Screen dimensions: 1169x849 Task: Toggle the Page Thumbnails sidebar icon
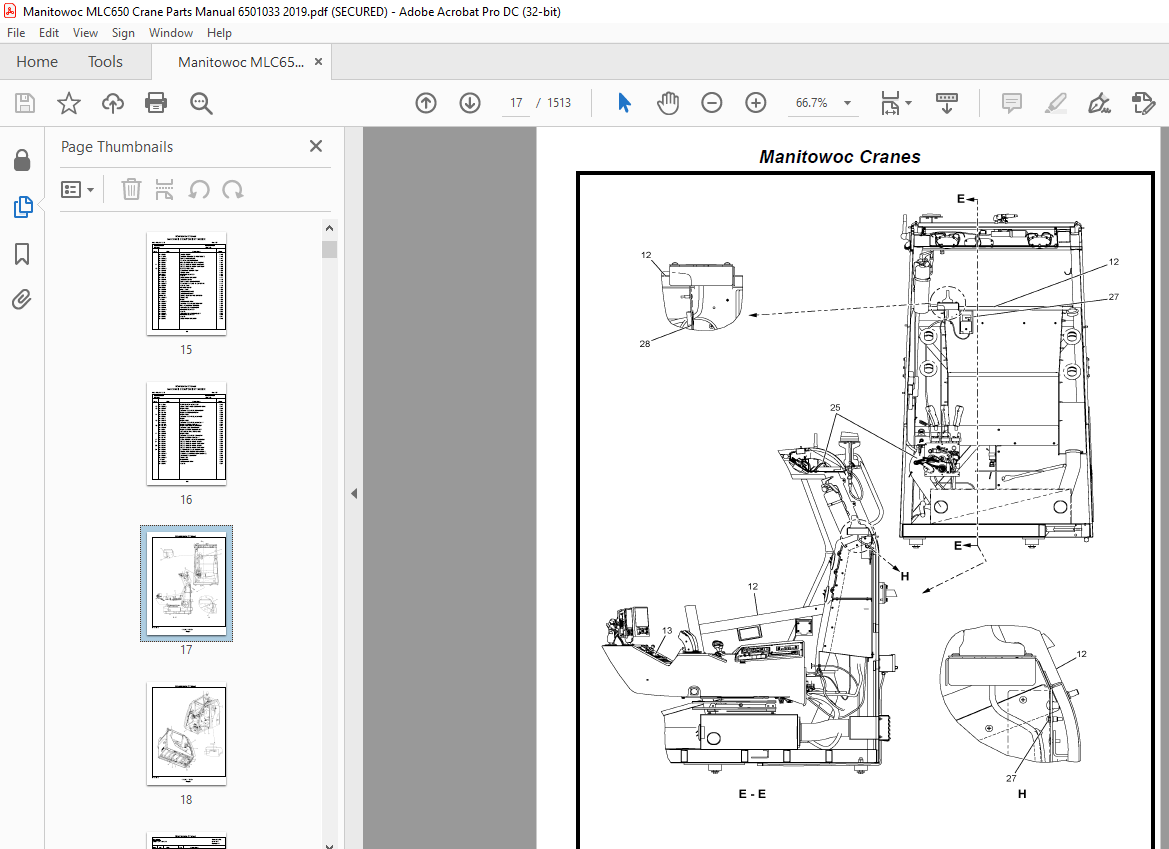pyautogui.click(x=22, y=206)
